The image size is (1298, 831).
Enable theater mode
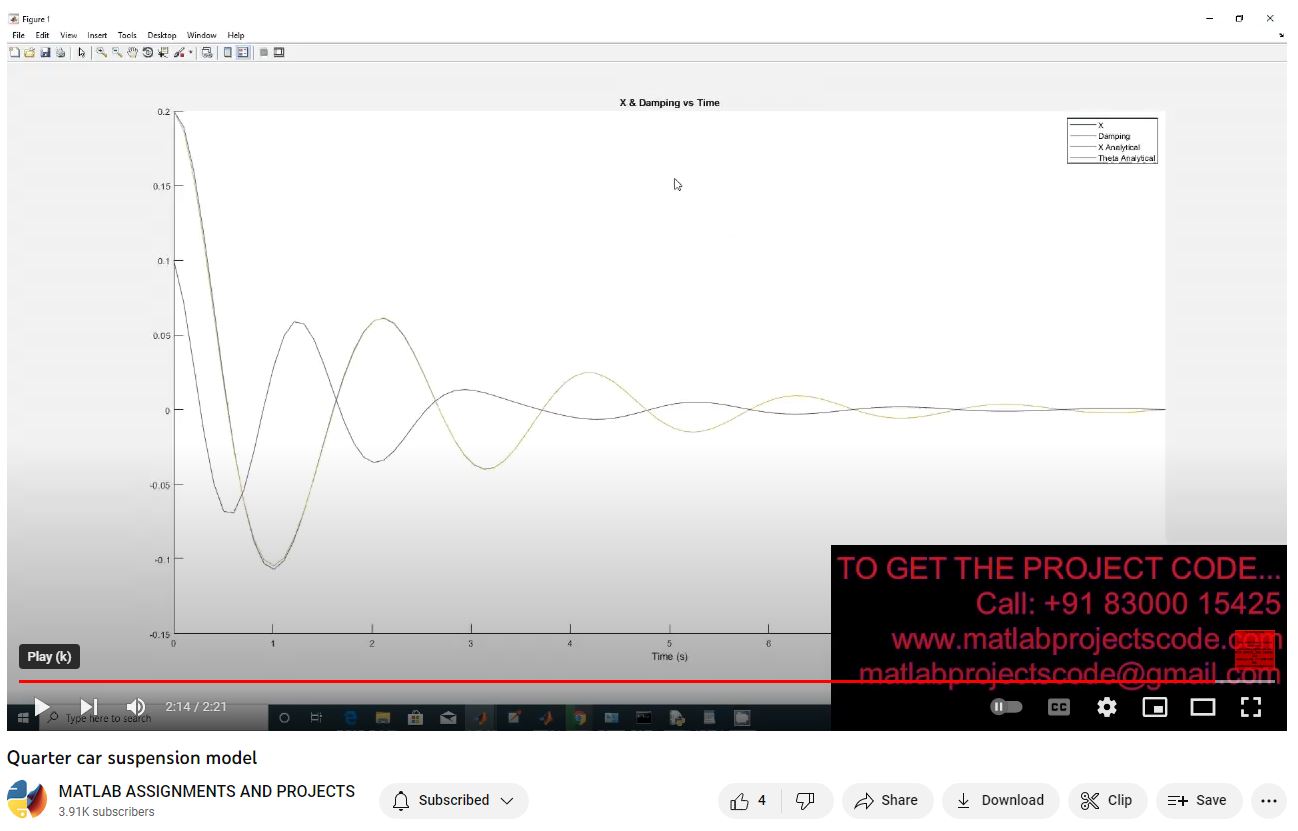[x=1203, y=707]
